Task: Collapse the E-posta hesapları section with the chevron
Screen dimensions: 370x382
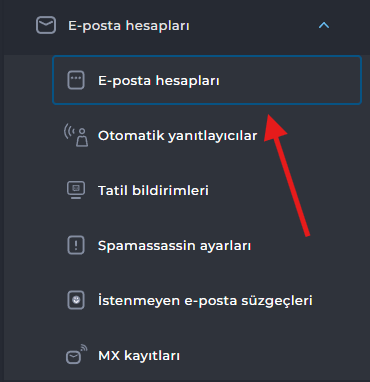Action: coord(324,25)
